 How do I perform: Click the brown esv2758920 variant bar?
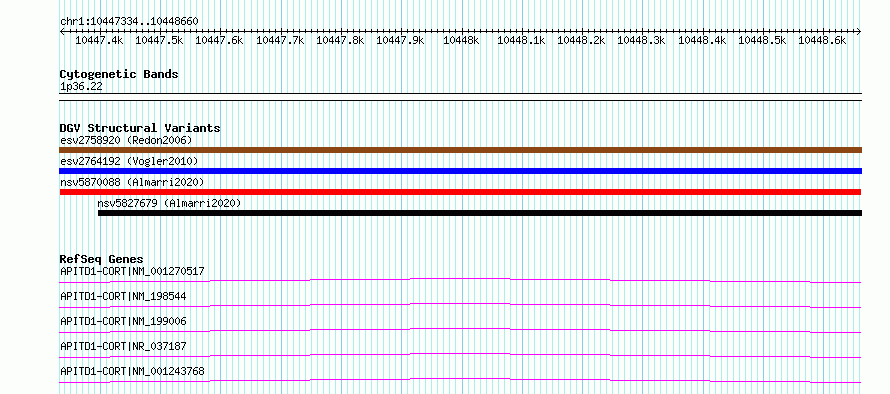460,150
